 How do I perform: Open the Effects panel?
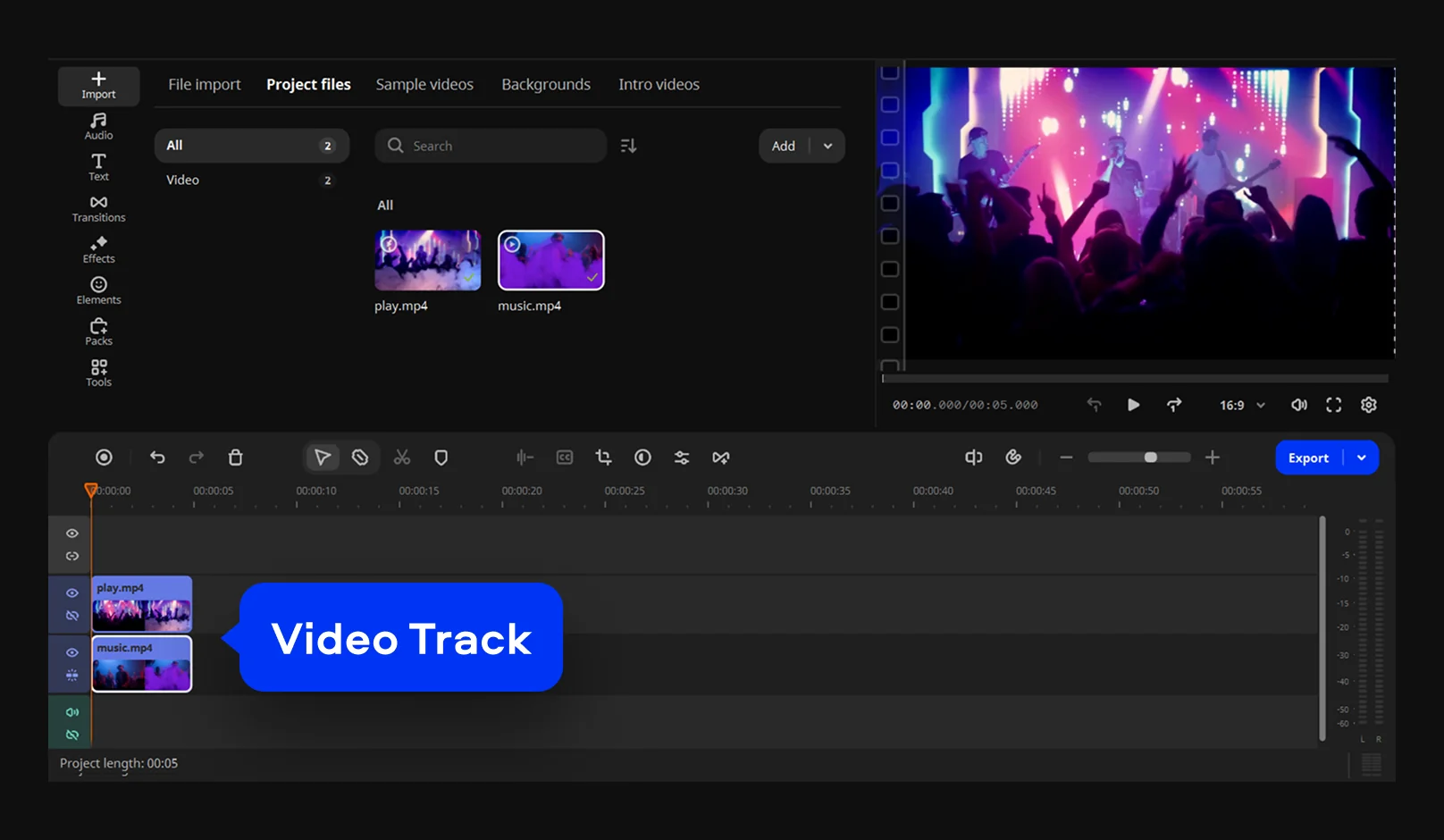point(98,249)
